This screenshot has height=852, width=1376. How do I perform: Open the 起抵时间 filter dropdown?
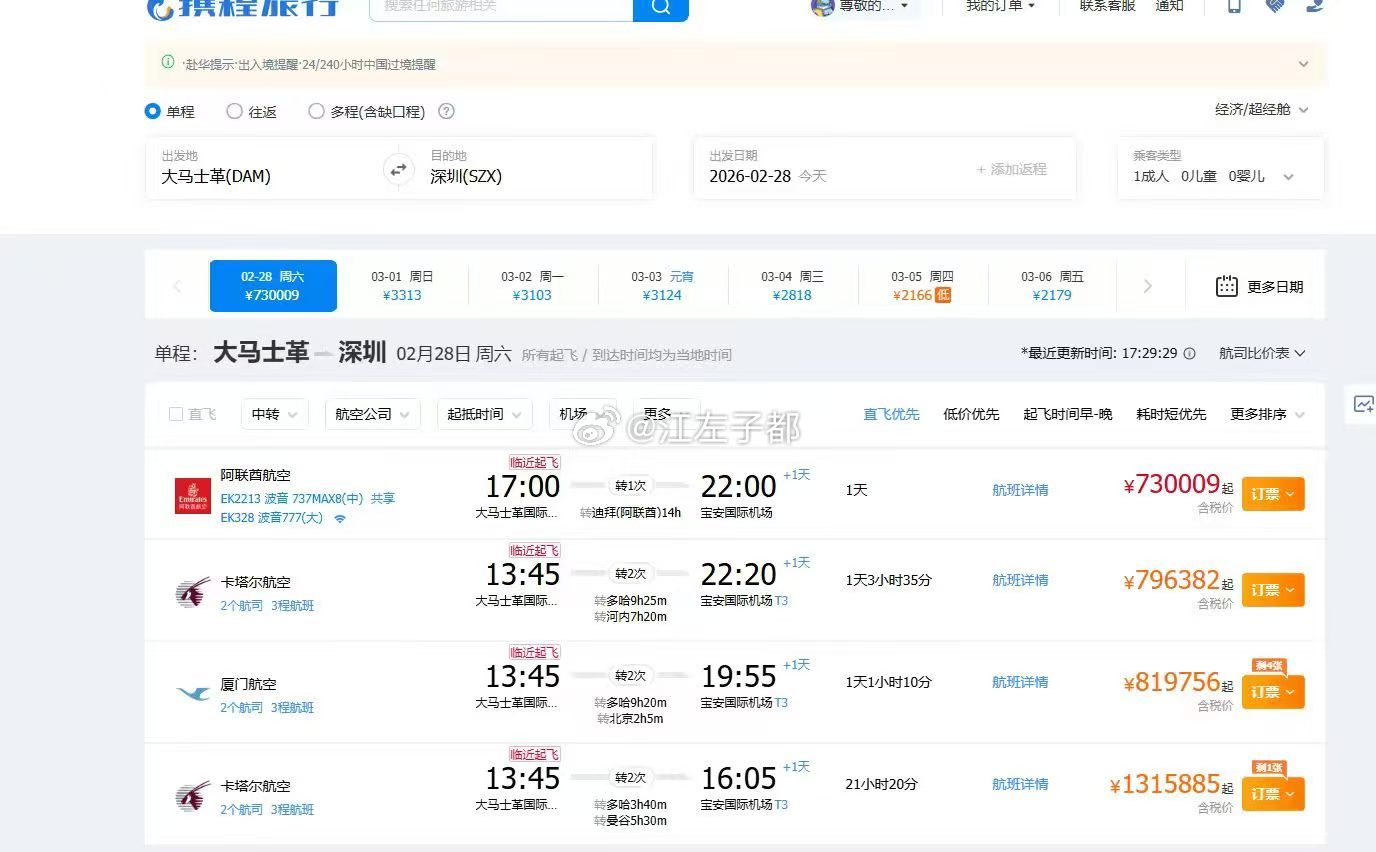pos(485,414)
